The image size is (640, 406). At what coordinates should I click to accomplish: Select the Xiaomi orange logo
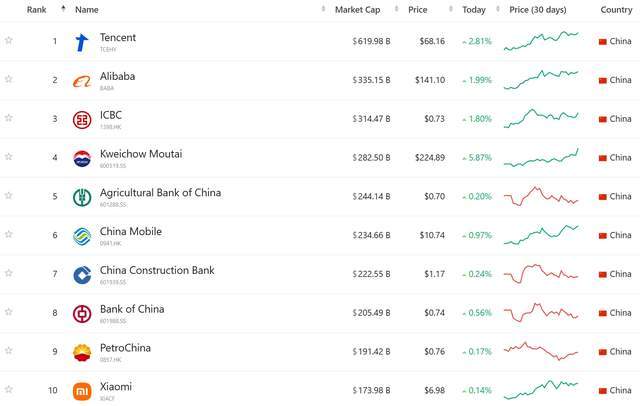coord(82,391)
